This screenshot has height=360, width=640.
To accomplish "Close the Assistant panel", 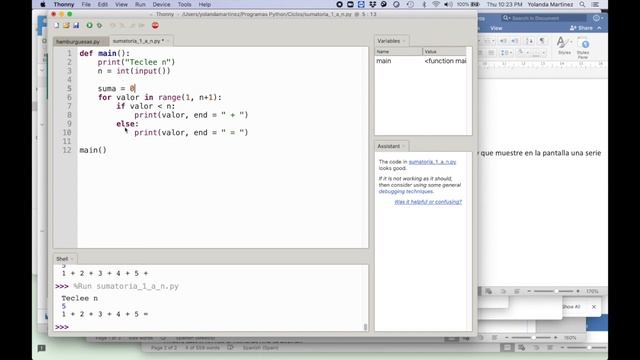I will click(404, 146).
